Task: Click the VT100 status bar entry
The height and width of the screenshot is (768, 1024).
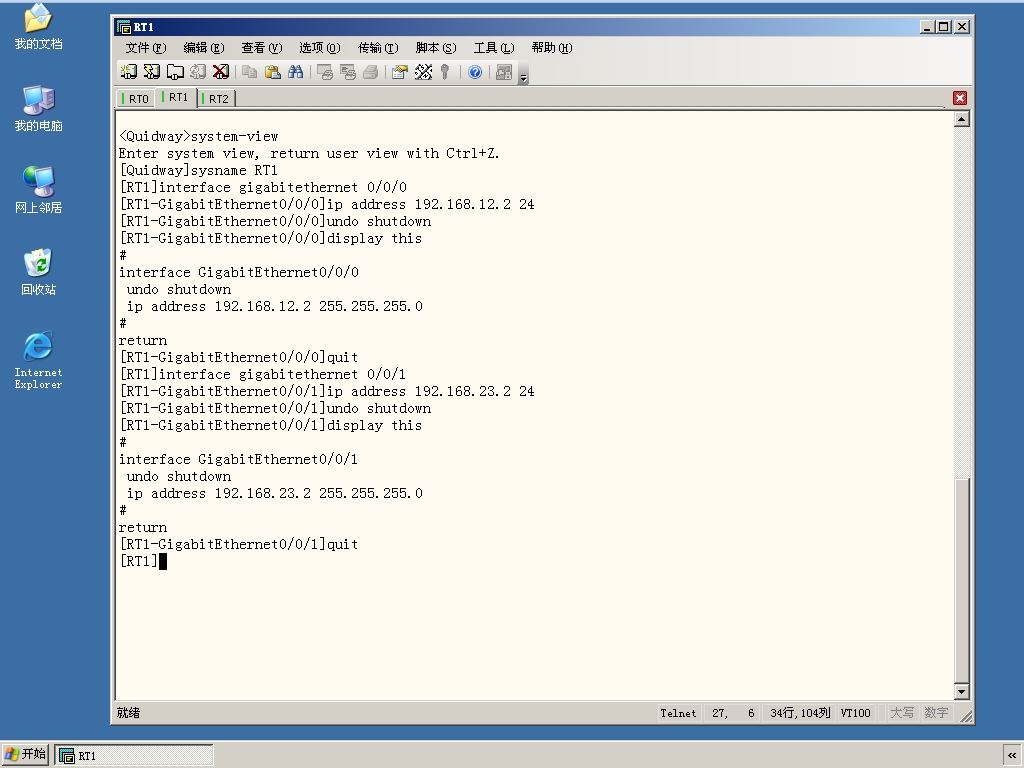Action: point(855,713)
